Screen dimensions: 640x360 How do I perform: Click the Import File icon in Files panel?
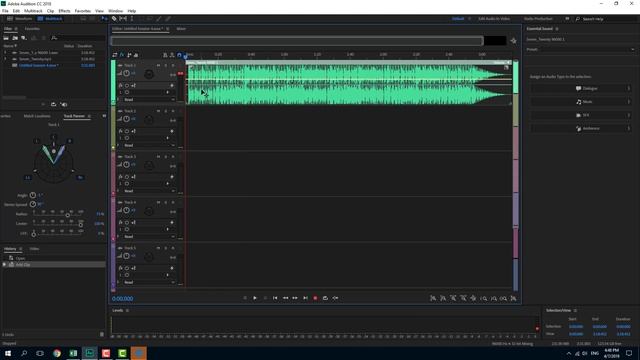[15, 38]
